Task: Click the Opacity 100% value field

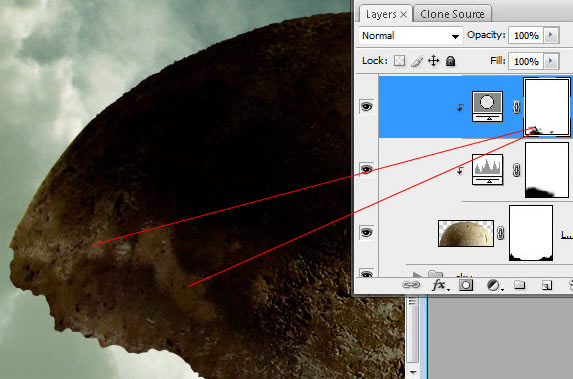Action: pyautogui.click(x=525, y=35)
